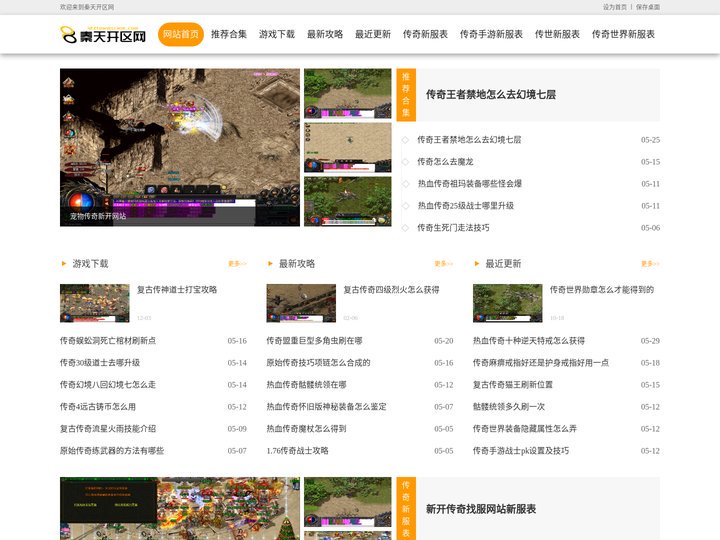Open article 热血传奇魔杖怎么得到

point(306,429)
